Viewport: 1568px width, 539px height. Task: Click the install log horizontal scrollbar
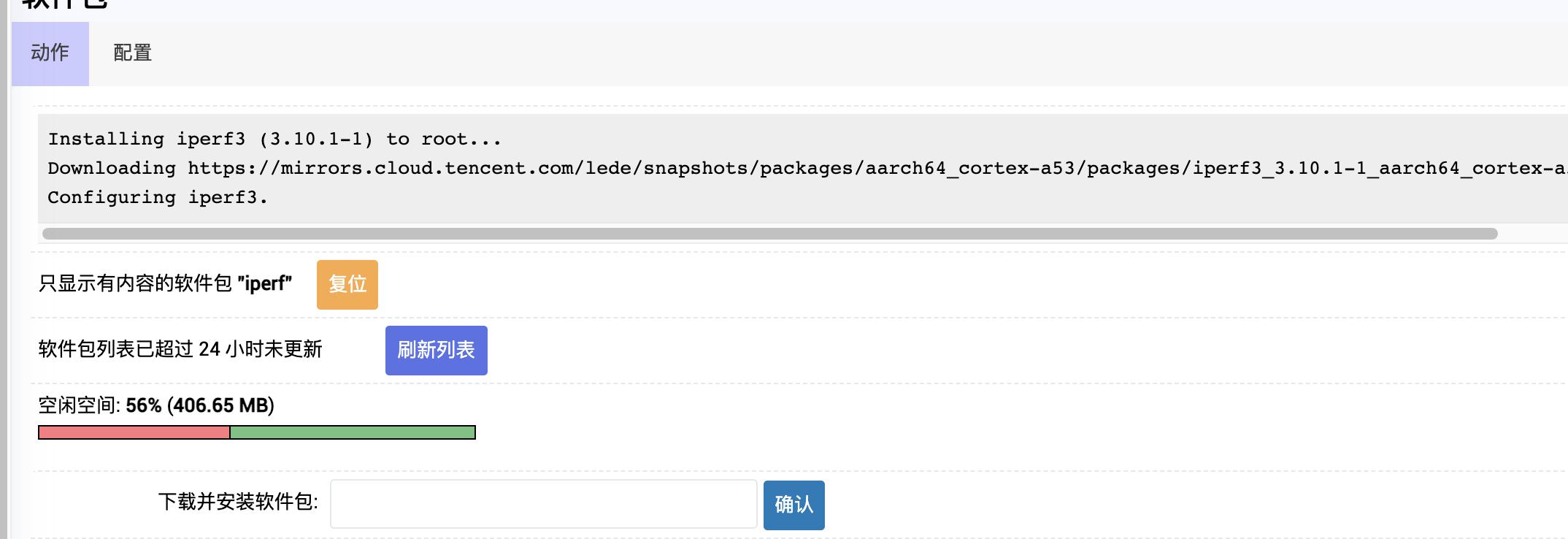pyautogui.click(x=769, y=234)
